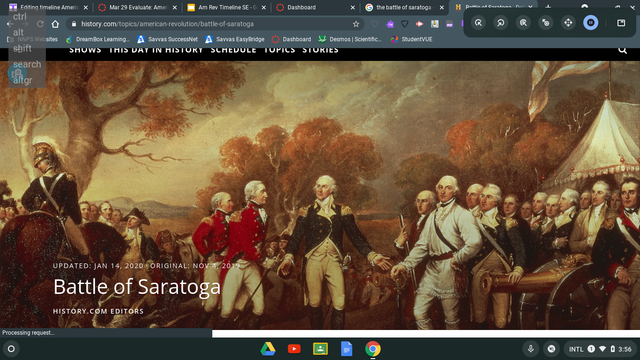
Task: Open Google Classroom from the shelf
Action: click(x=320, y=349)
